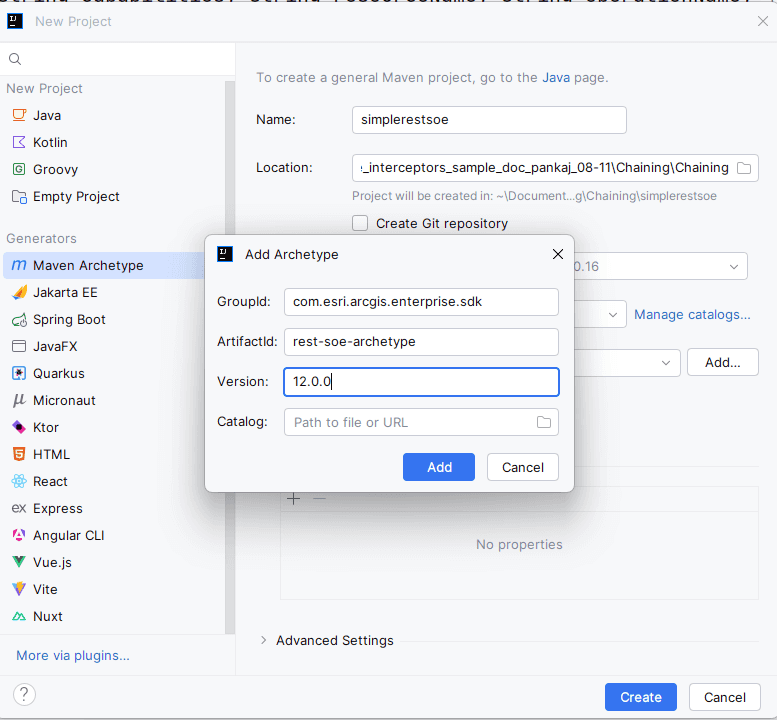Image resolution: width=777 pixels, height=720 pixels.
Task: Click the Angular CLI icon
Action: pos(19,535)
